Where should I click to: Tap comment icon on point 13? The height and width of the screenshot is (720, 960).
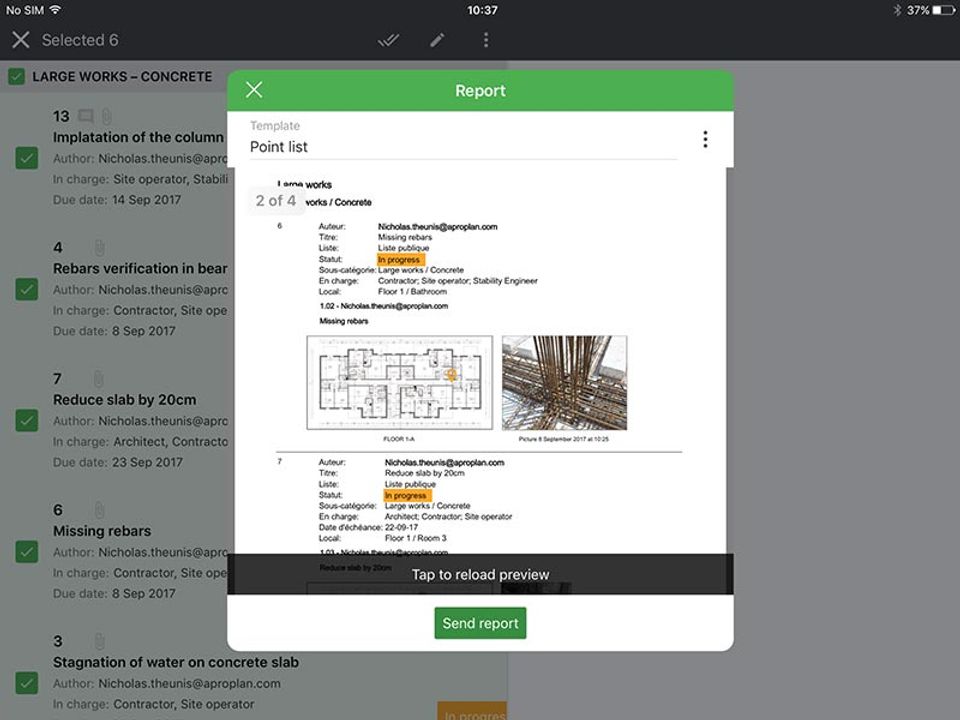pos(86,116)
